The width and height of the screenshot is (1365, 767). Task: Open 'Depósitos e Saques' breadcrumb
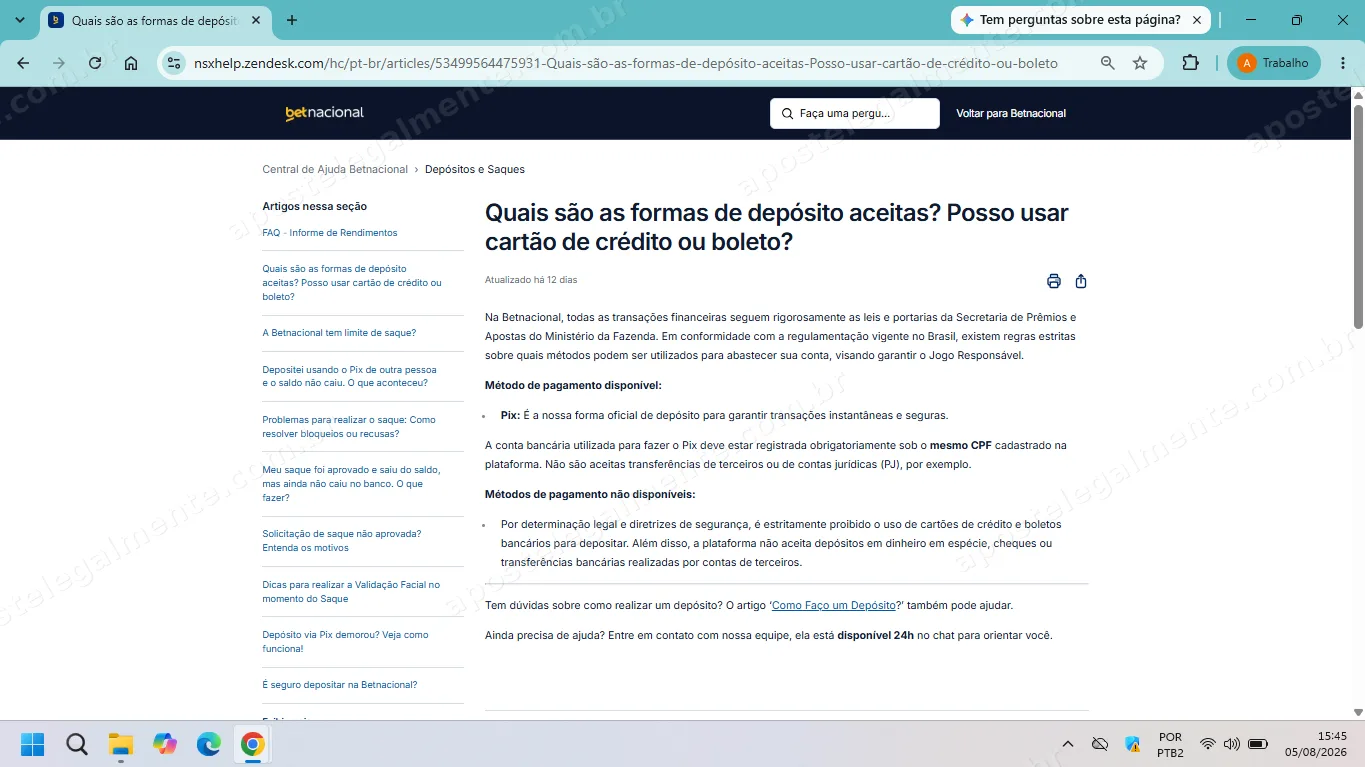click(x=475, y=169)
